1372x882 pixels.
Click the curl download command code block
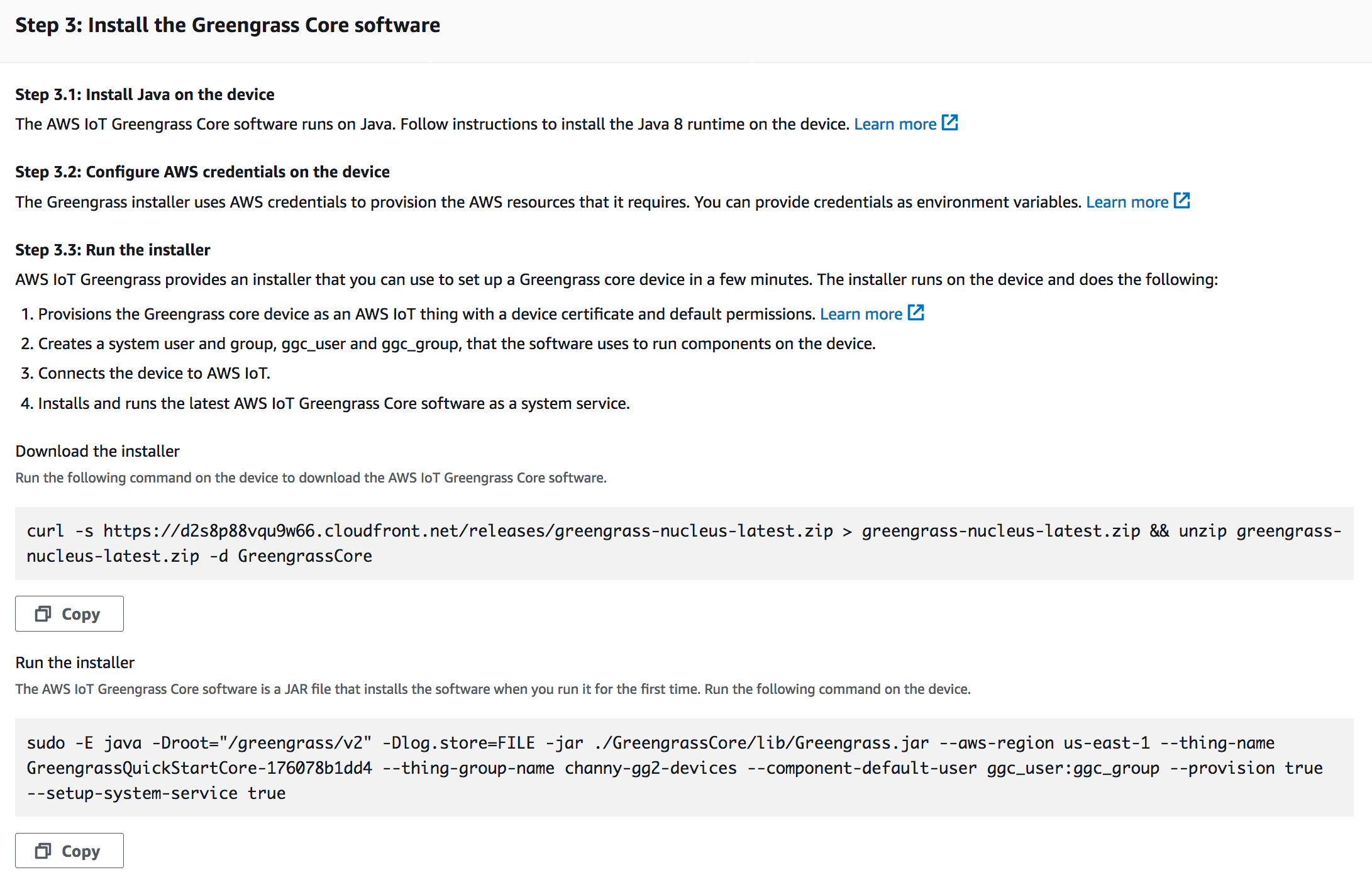pos(683,544)
